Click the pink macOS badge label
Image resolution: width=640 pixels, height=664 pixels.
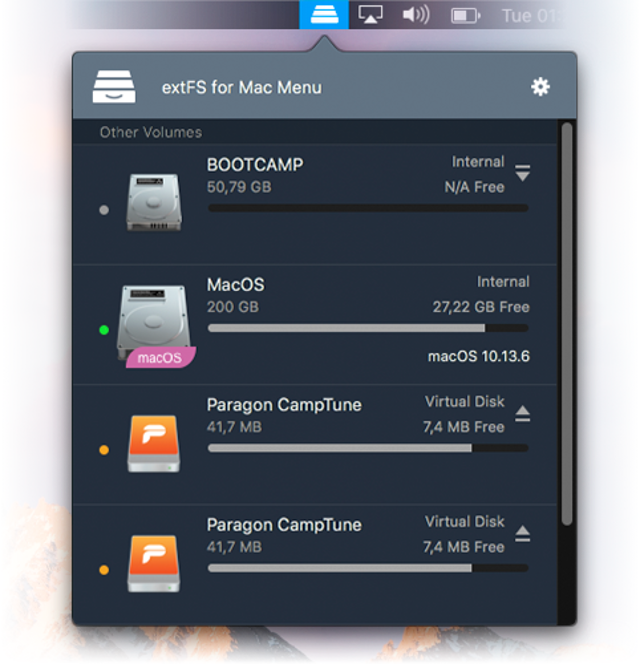[x=161, y=358]
